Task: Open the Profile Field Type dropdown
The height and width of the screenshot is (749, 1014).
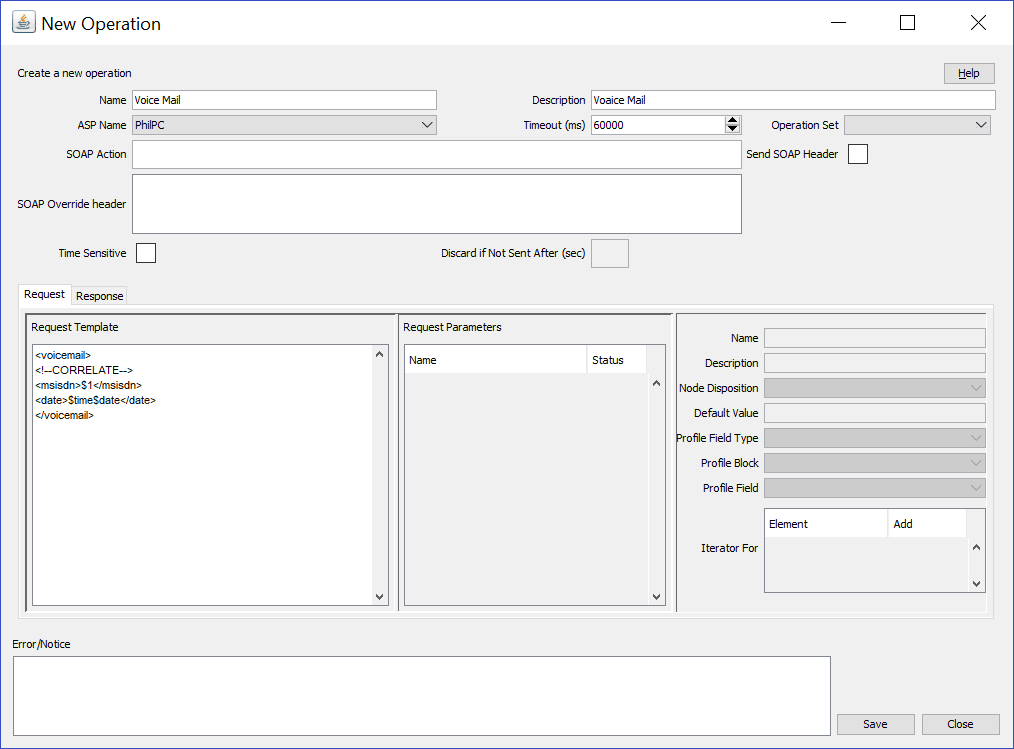Action: point(874,438)
